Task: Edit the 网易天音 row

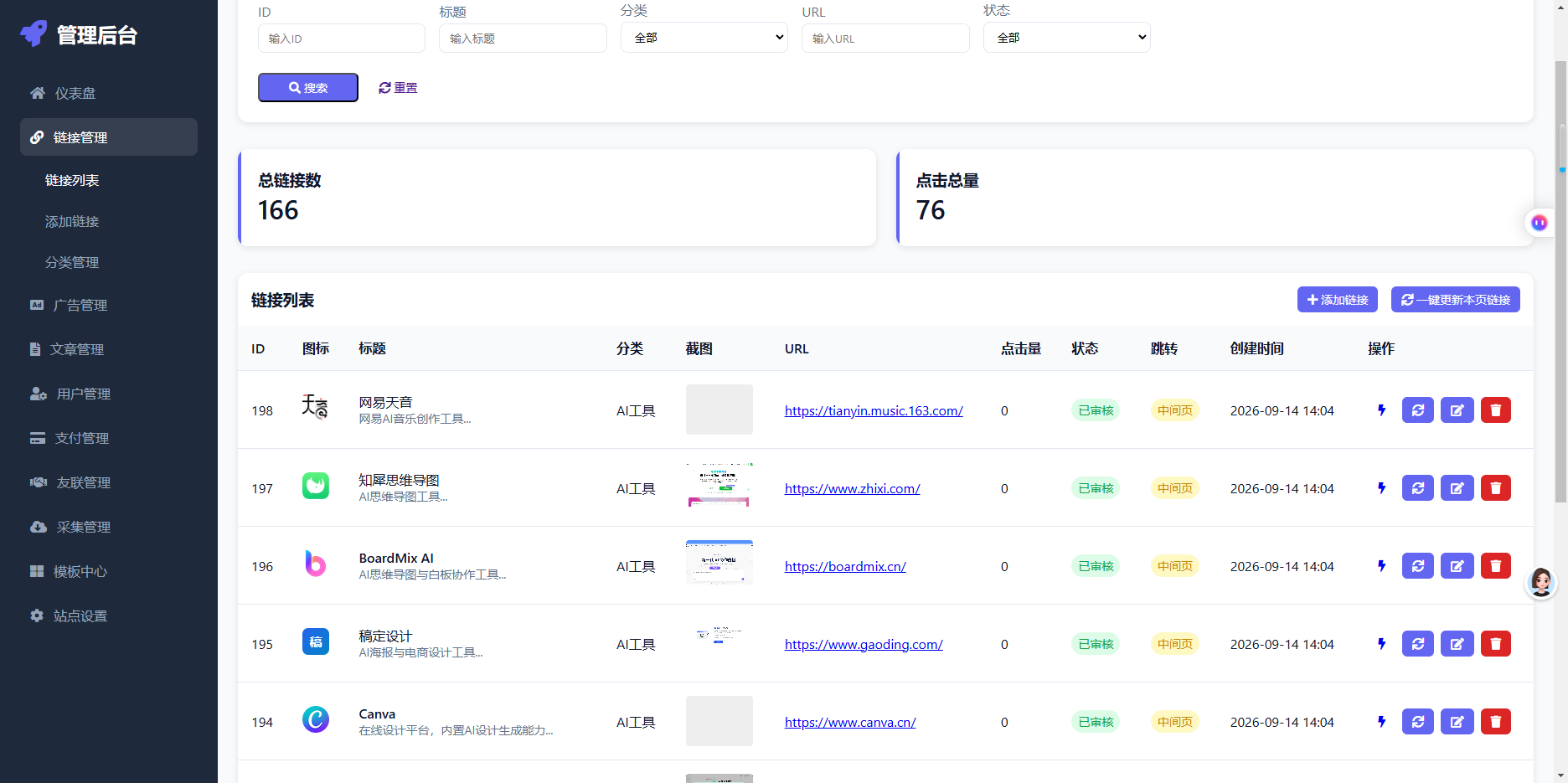Action: pos(1457,410)
